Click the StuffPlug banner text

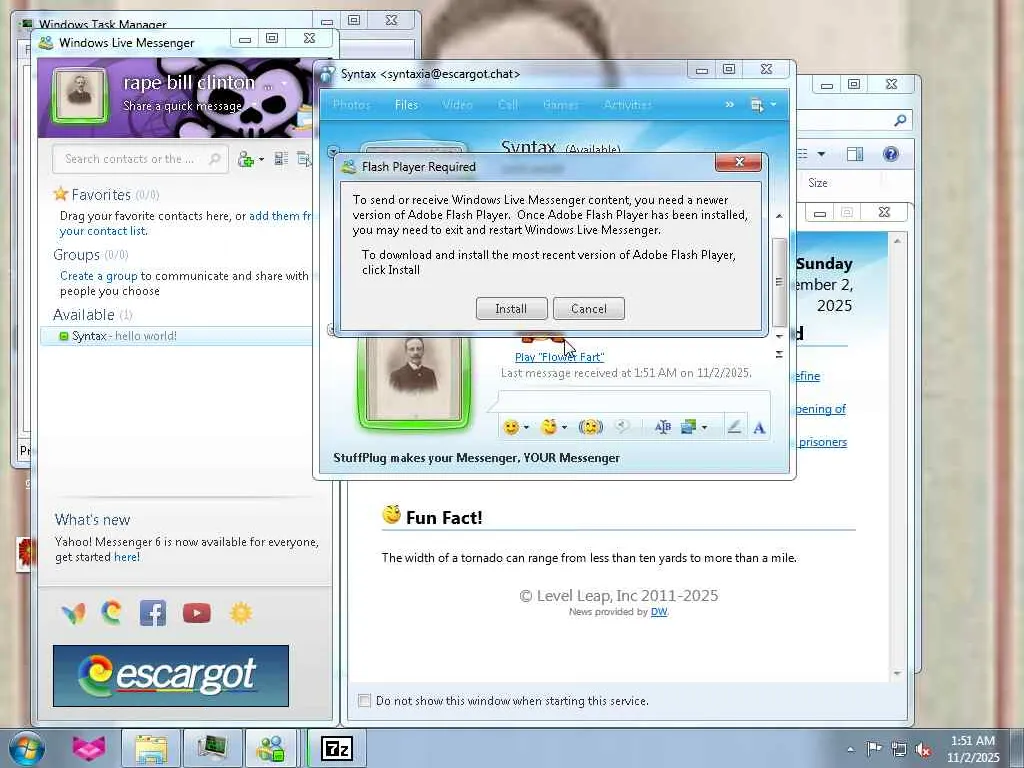pyautogui.click(x=476, y=458)
